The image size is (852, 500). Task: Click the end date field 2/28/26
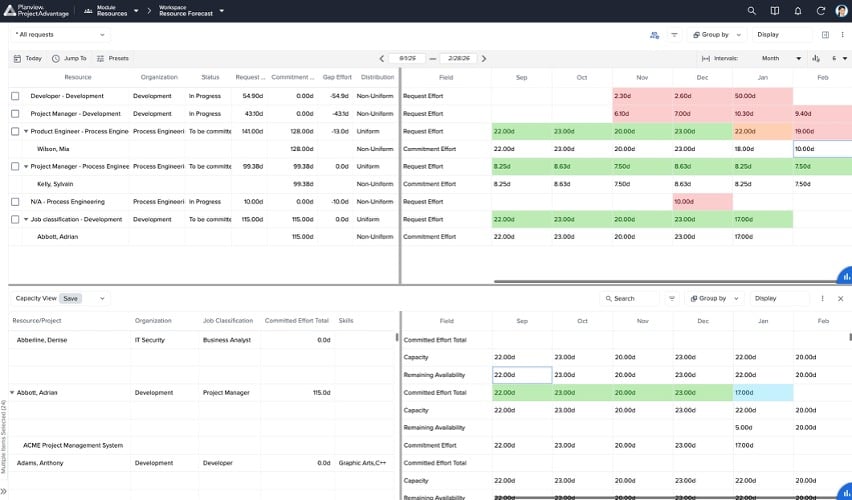[459, 58]
